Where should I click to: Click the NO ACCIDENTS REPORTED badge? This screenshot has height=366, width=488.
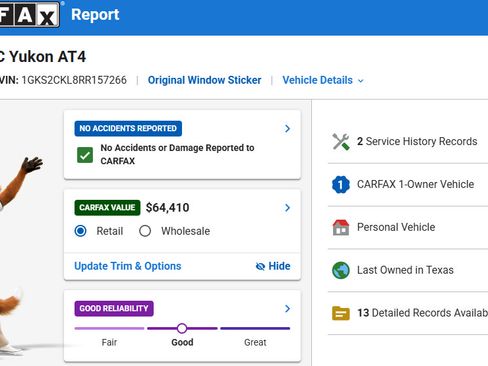pyautogui.click(x=128, y=129)
